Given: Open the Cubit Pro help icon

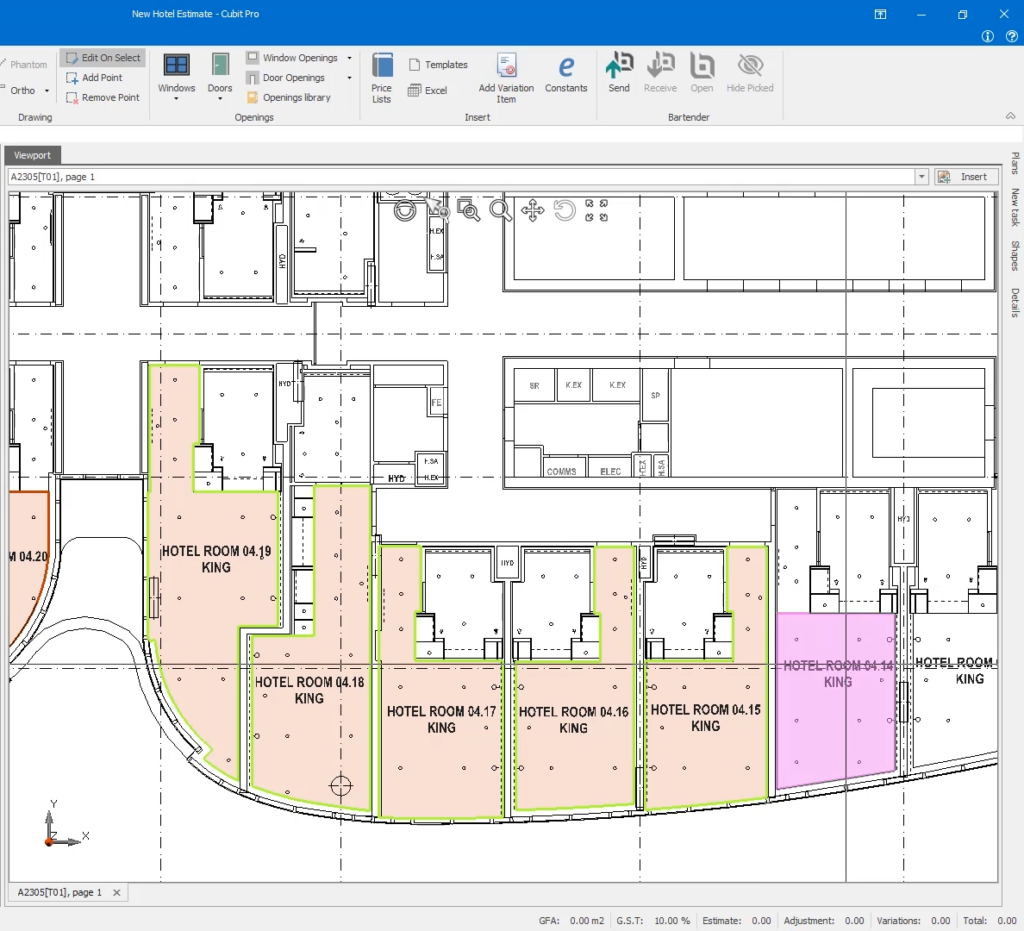Looking at the screenshot, I should (x=1011, y=36).
